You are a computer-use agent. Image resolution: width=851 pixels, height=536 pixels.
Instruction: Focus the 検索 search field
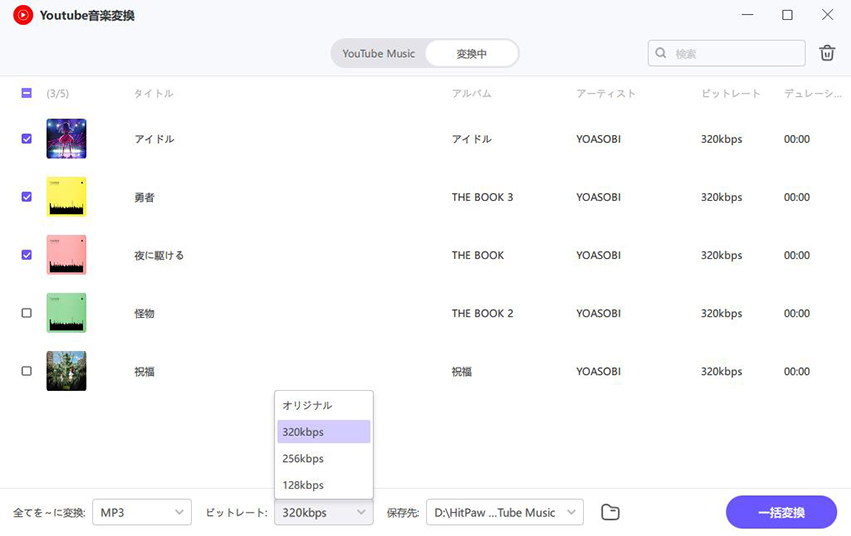(x=726, y=53)
